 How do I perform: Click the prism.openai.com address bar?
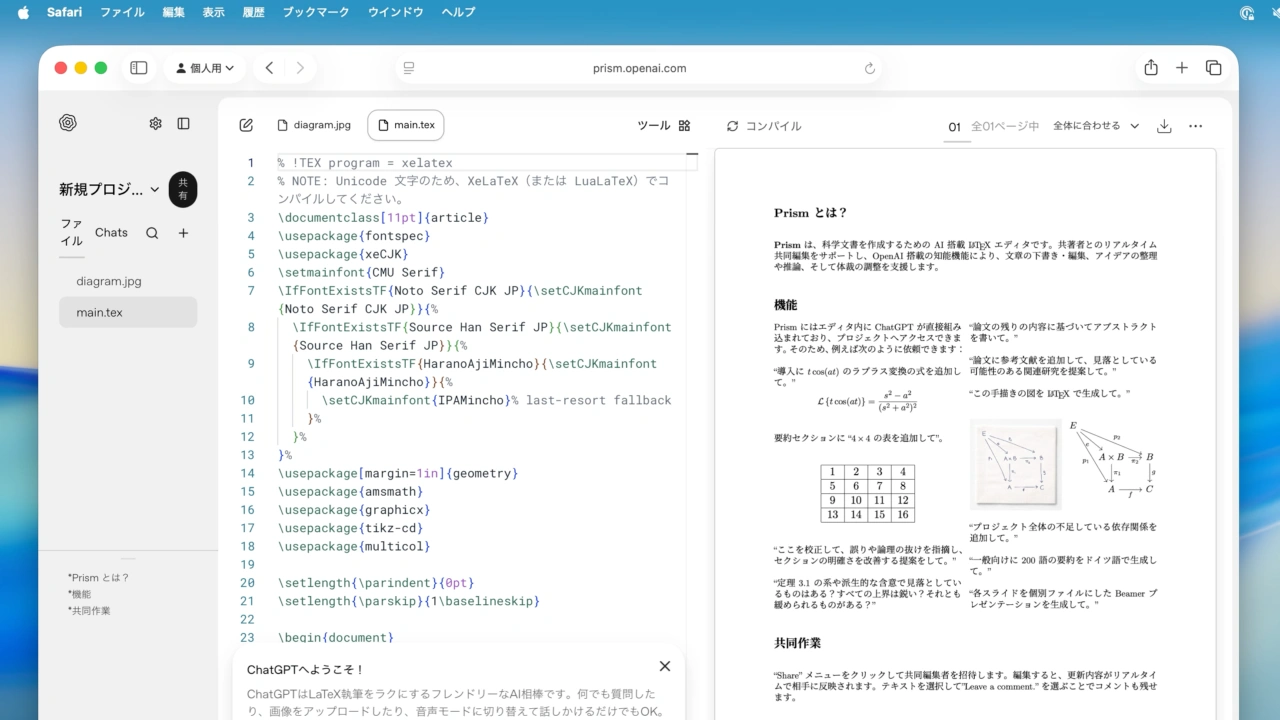(x=639, y=68)
